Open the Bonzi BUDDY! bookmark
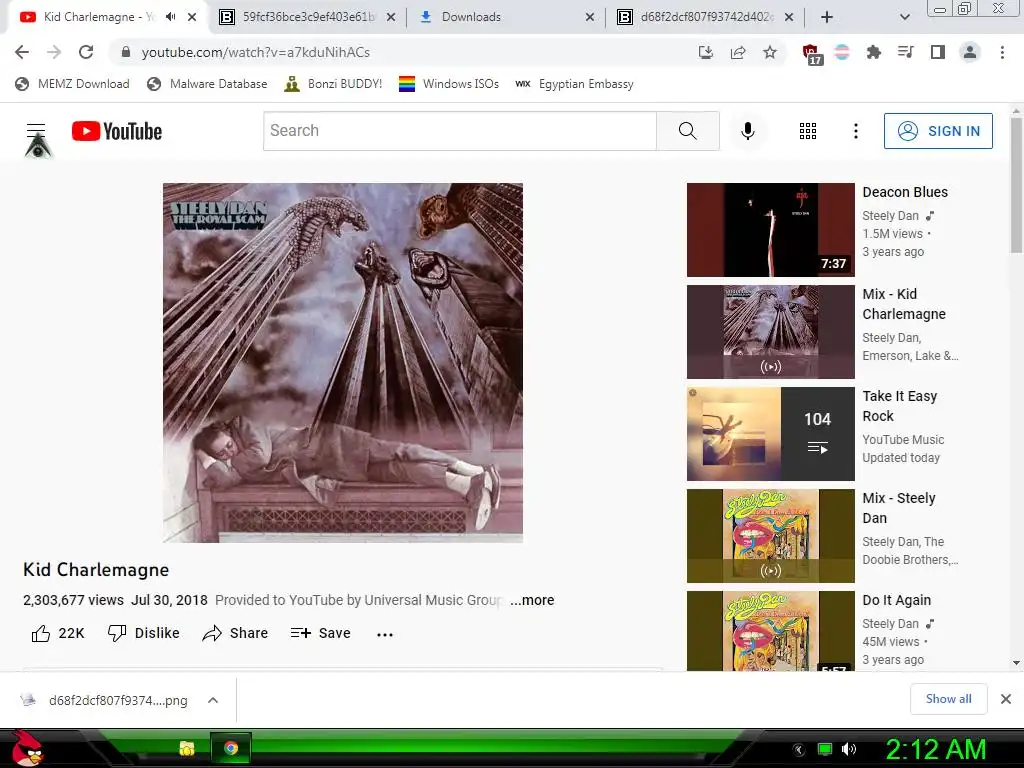The width and height of the screenshot is (1024, 768). pos(333,84)
